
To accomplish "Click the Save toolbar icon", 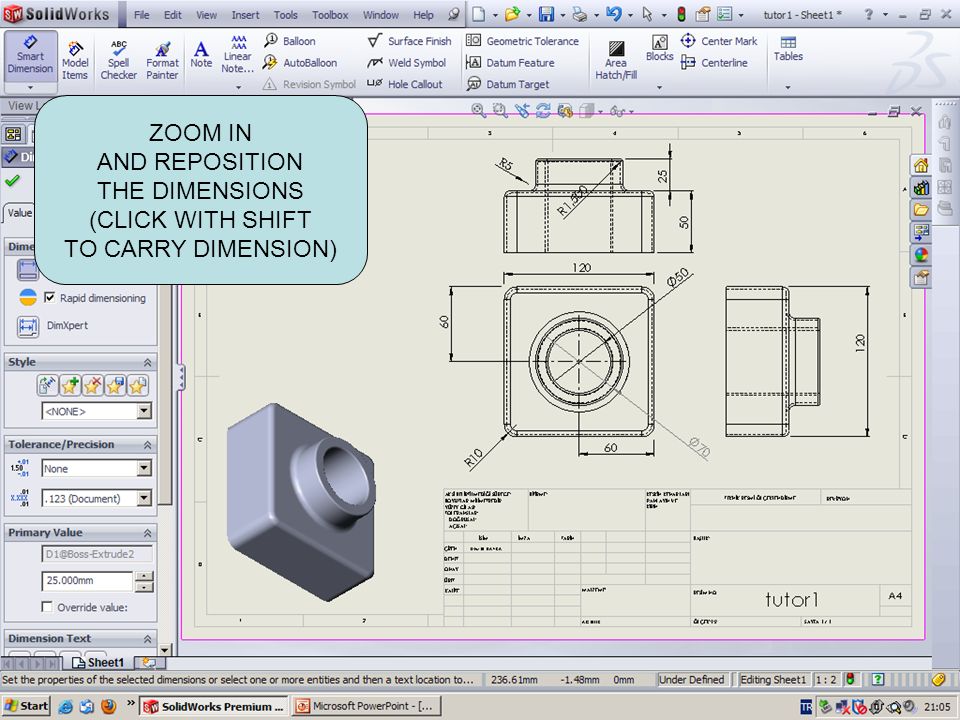I will (x=546, y=14).
